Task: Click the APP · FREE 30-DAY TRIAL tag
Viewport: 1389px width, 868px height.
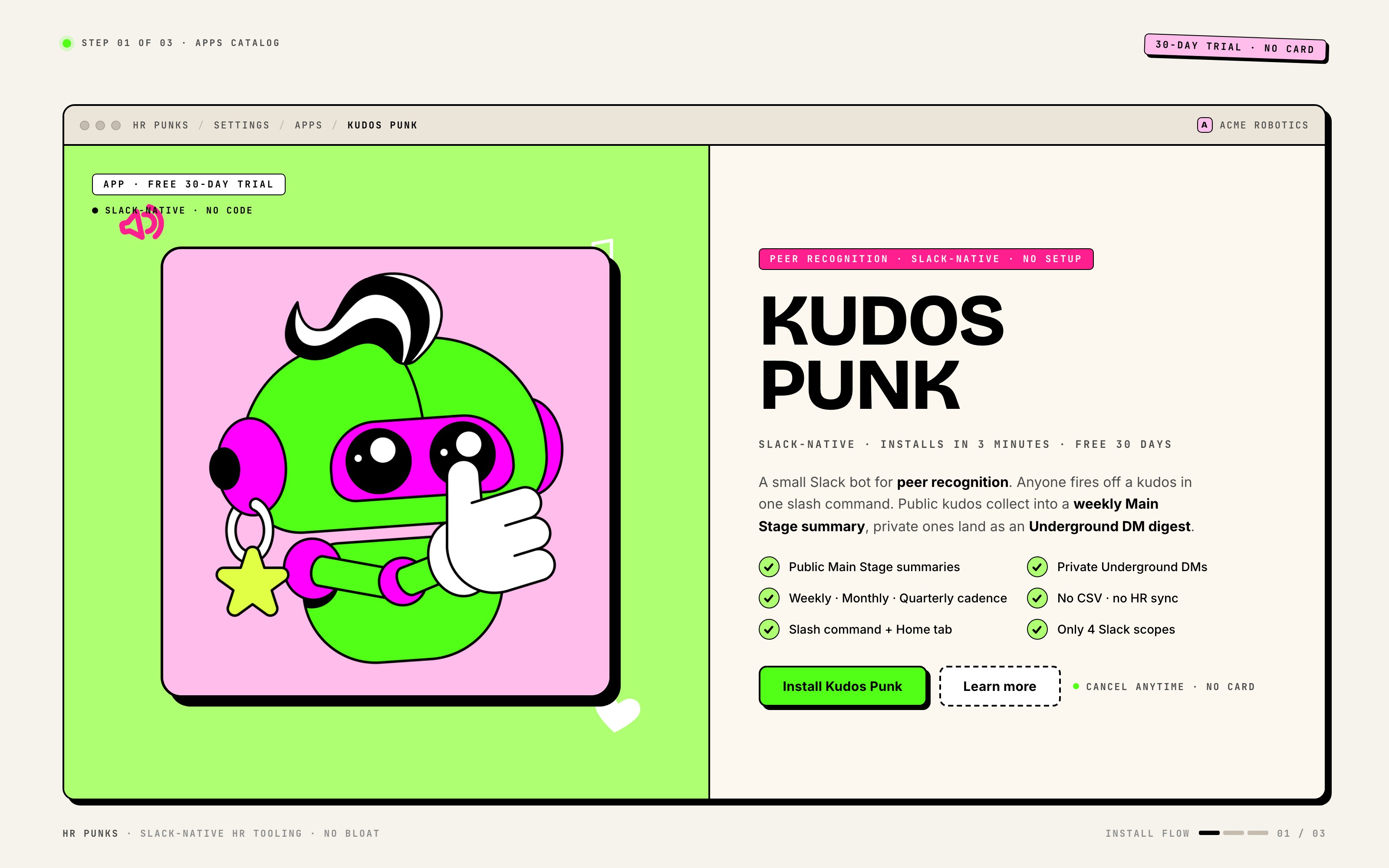Action: point(189,184)
